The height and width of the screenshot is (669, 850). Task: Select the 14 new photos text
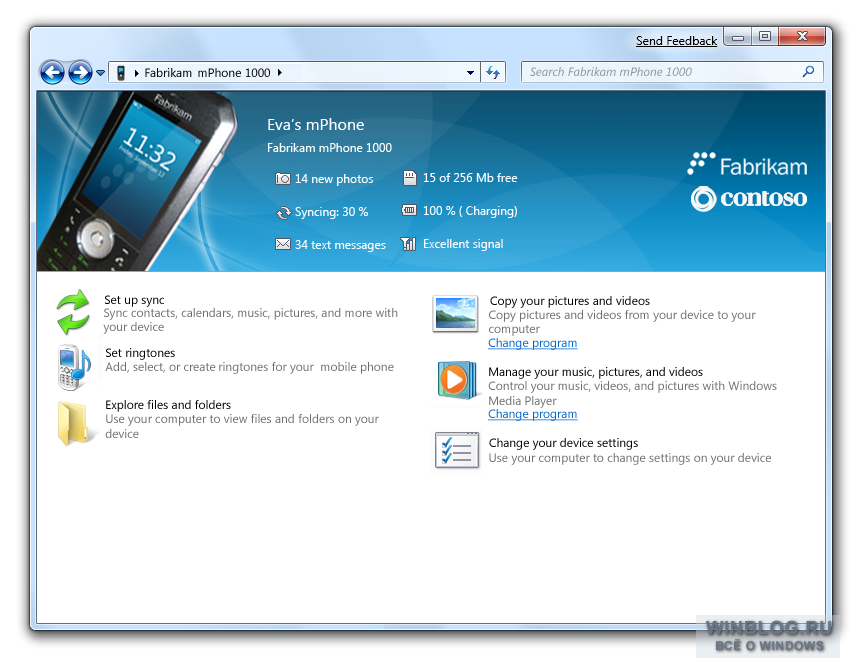pos(334,179)
